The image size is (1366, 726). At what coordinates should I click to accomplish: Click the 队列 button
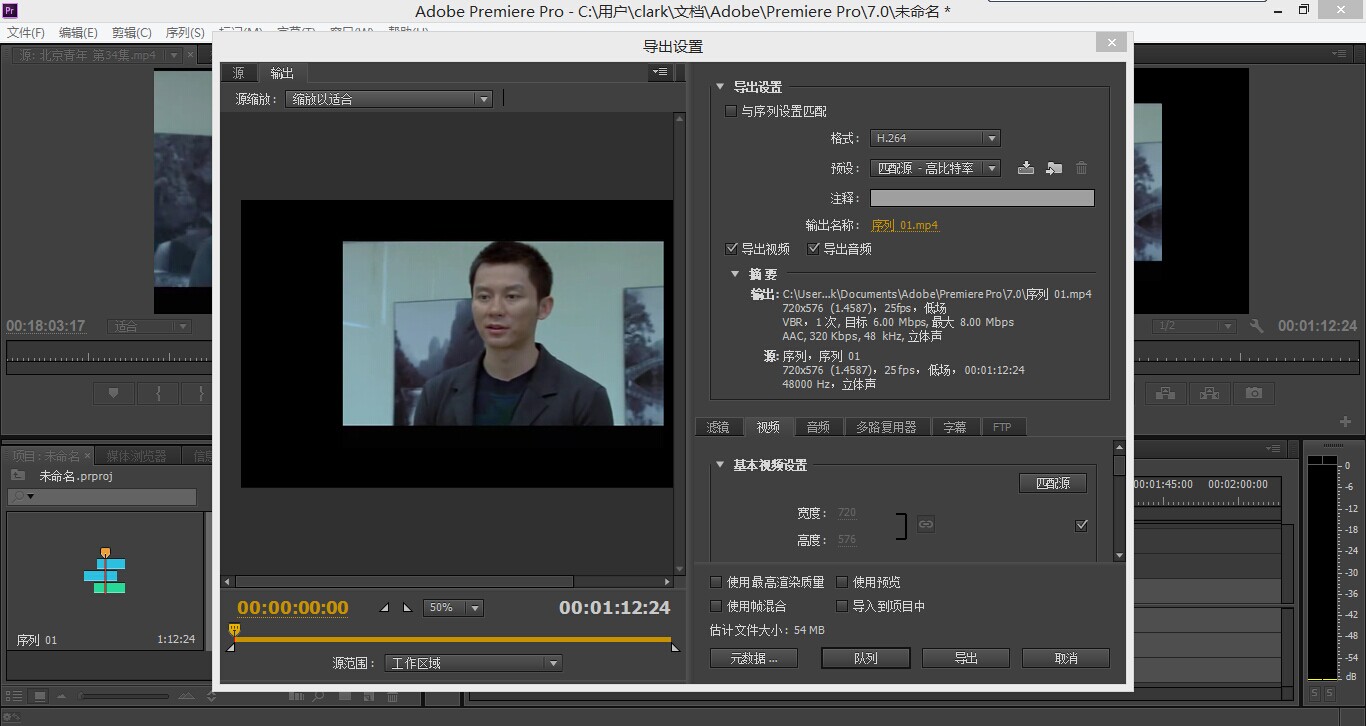[866, 658]
